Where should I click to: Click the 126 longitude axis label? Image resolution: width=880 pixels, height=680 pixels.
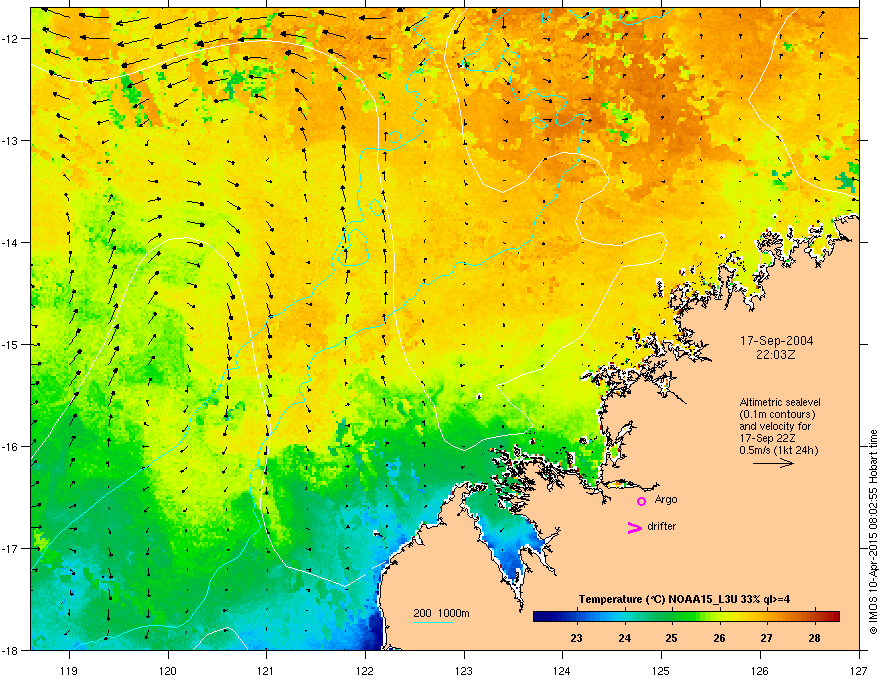(x=760, y=670)
